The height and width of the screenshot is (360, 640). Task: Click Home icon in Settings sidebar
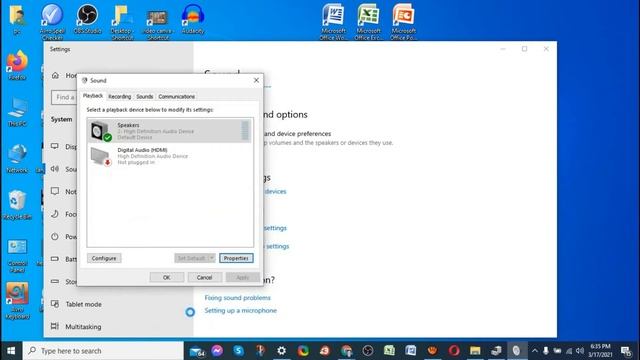[x=56, y=76]
